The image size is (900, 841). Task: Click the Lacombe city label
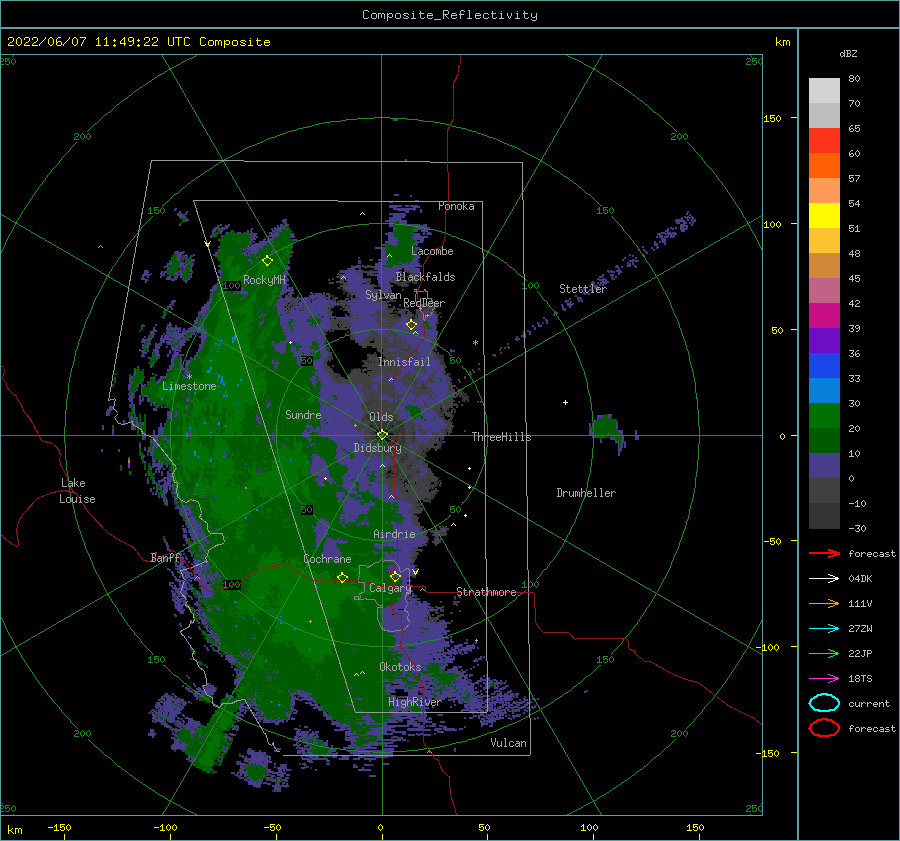pos(432,251)
